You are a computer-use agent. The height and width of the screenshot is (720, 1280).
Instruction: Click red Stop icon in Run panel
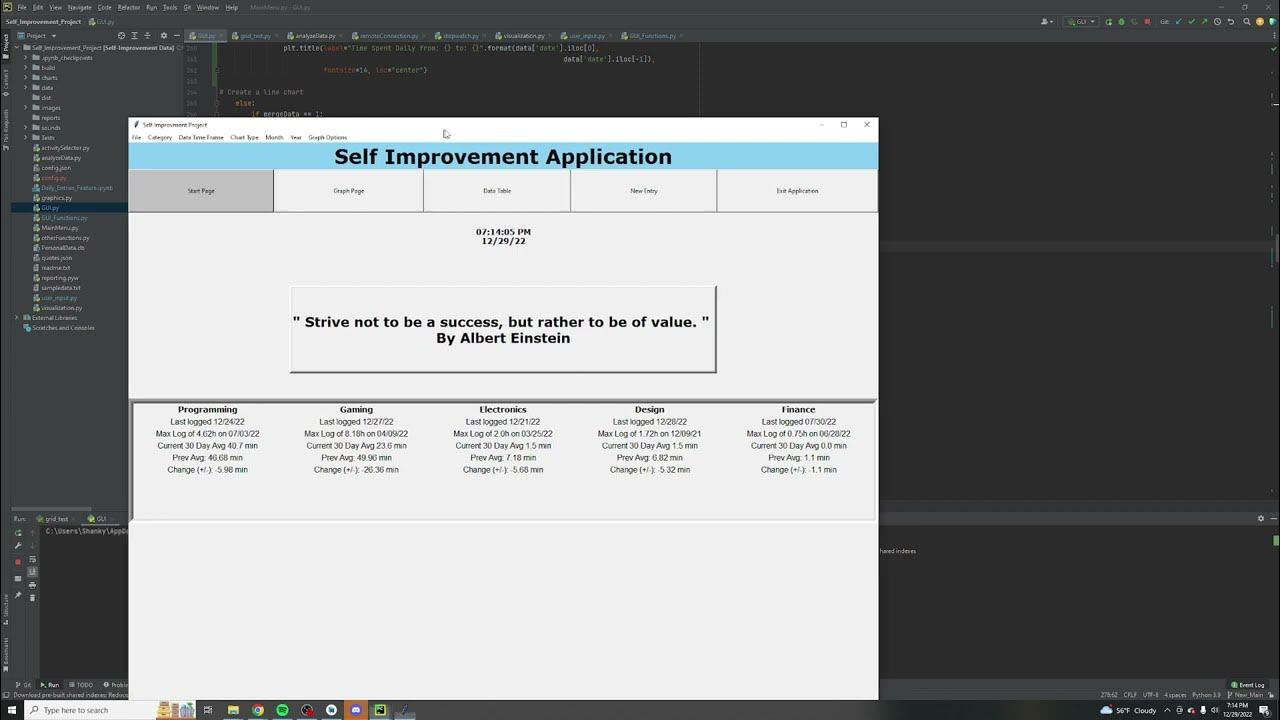18,562
